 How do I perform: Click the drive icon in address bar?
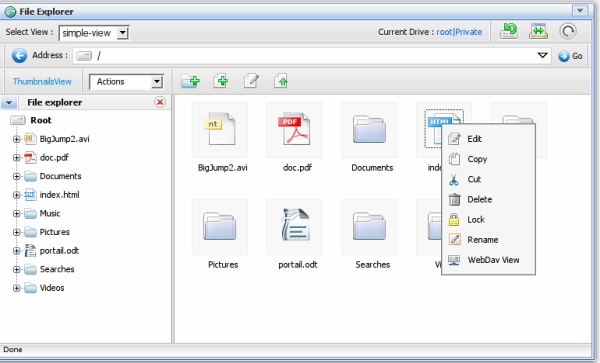(x=84, y=56)
